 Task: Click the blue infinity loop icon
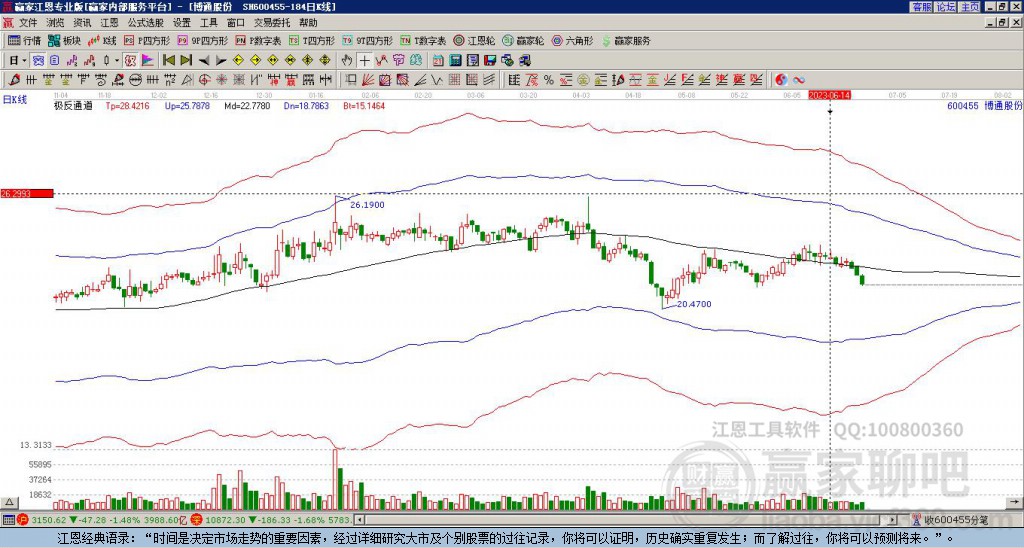point(799,80)
